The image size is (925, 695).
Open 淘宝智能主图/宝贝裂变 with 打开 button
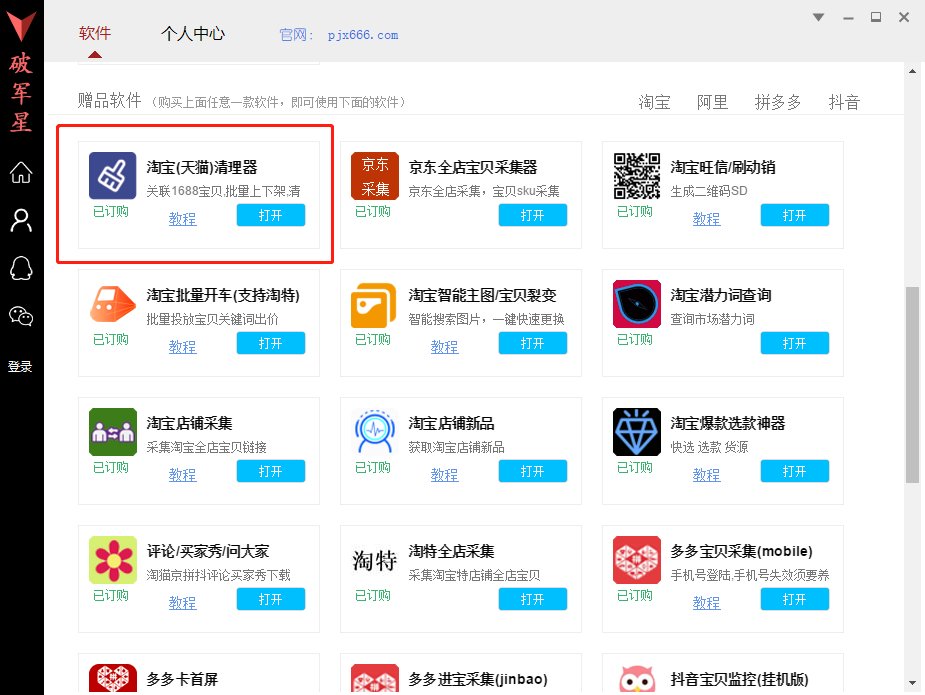[x=533, y=343]
